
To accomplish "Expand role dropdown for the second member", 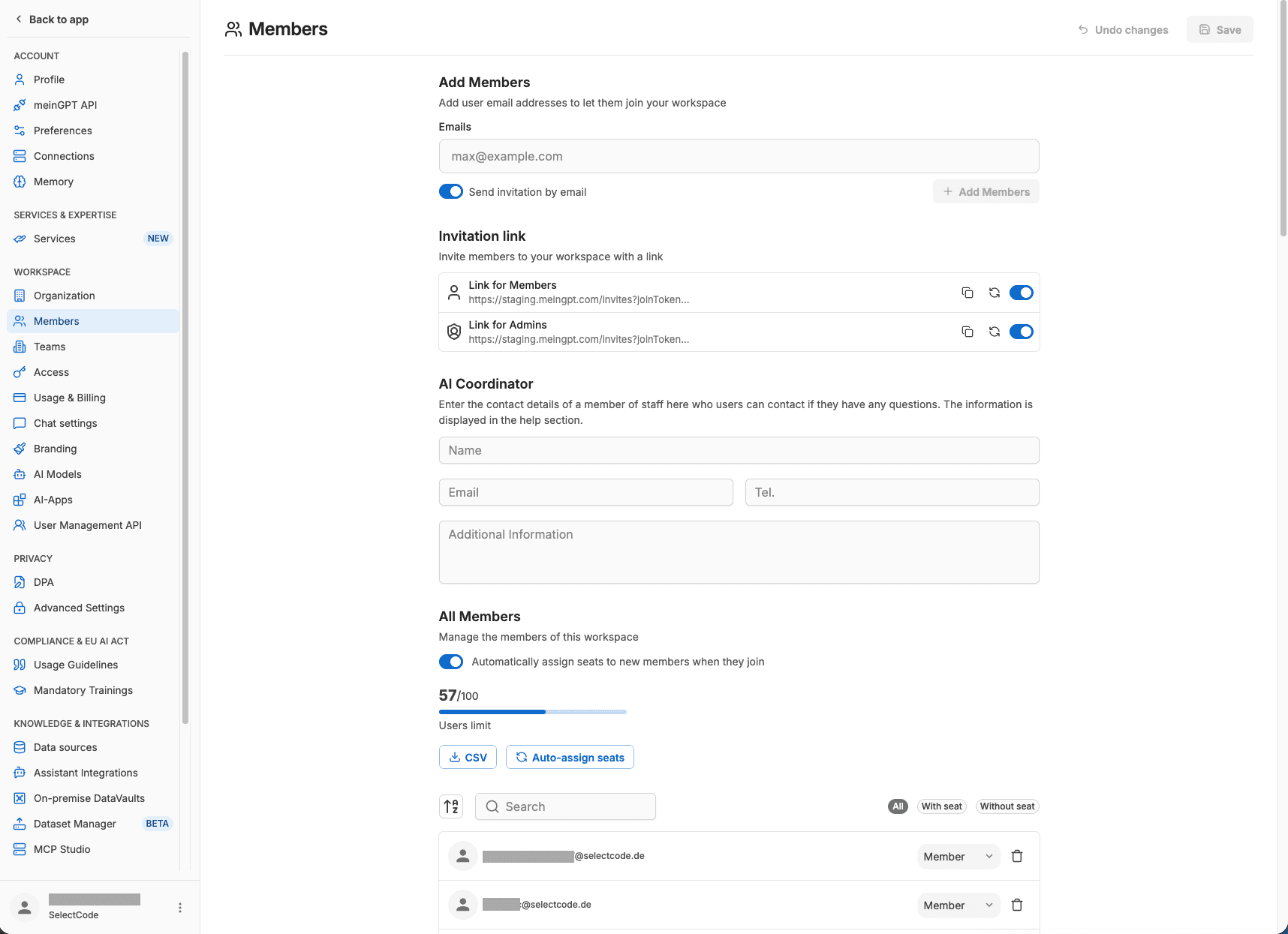I will tap(958, 905).
